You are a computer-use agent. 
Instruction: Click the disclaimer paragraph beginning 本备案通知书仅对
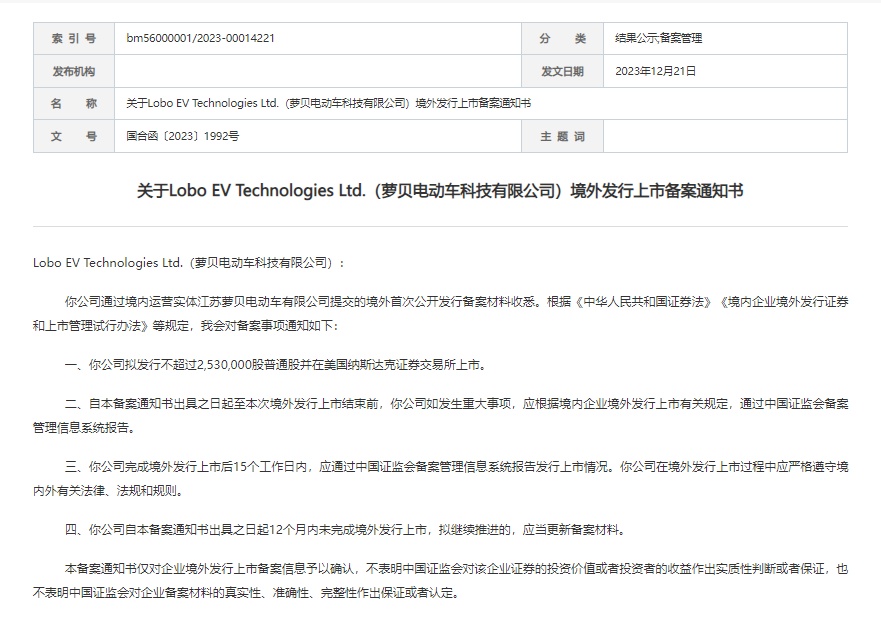tap(440, 581)
